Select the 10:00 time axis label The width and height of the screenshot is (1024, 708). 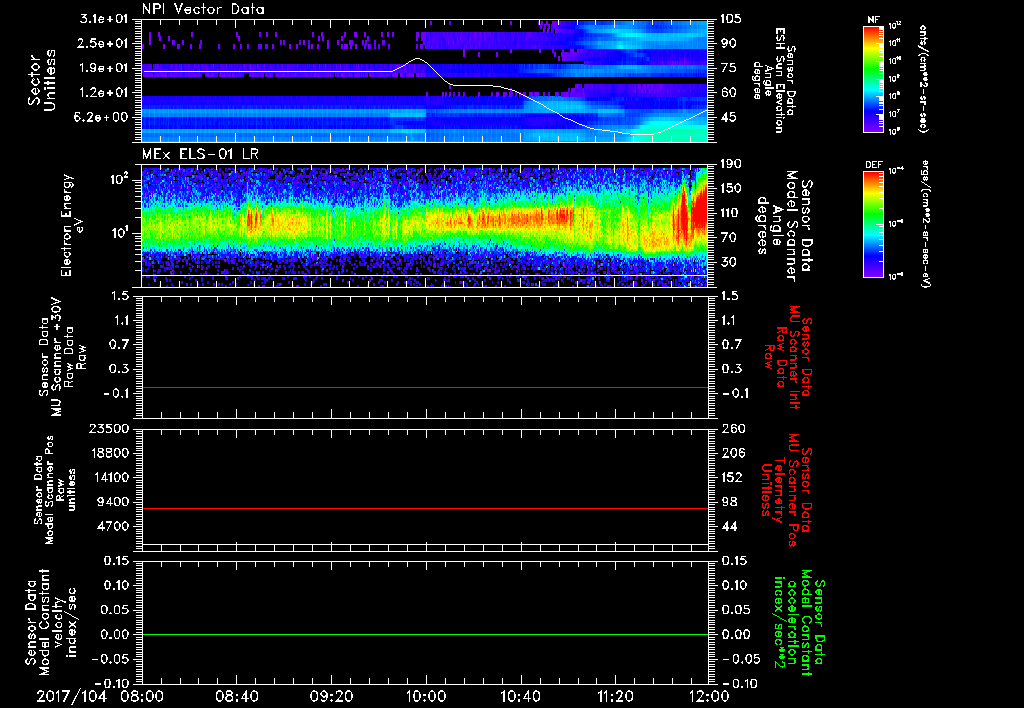pyautogui.click(x=426, y=695)
